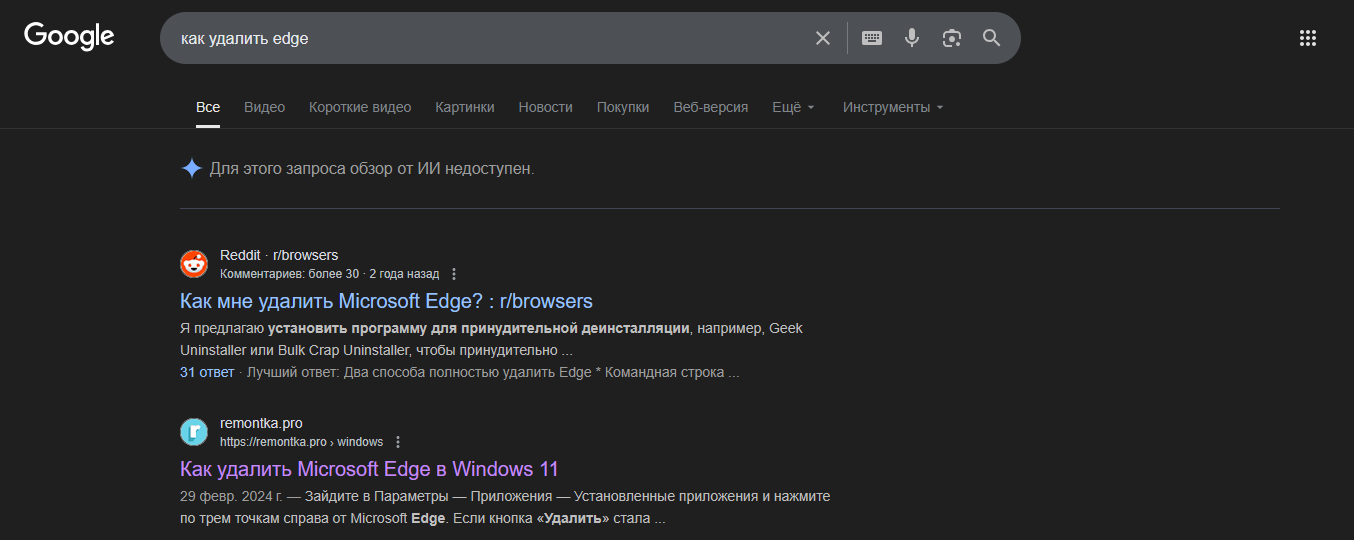Select the Новости tab
Viewport: 1354px width, 540px height.
click(545, 107)
